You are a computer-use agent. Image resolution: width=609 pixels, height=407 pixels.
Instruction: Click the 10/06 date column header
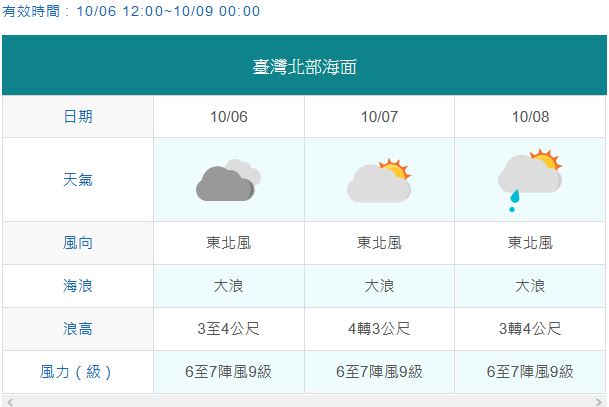pos(229,117)
